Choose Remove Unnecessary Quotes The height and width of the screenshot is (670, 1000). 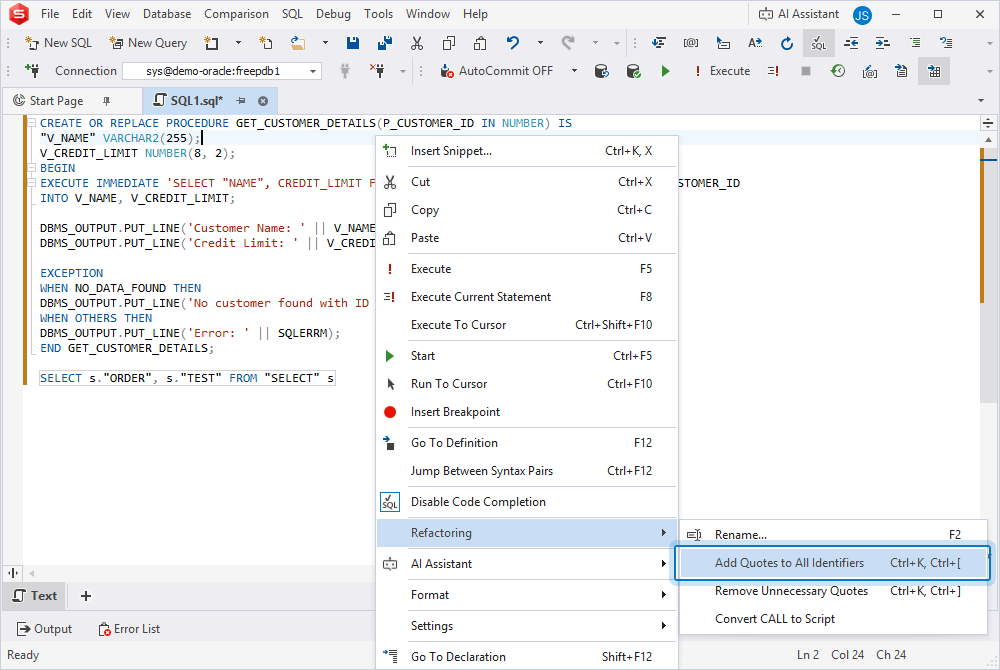(x=833, y=591)
